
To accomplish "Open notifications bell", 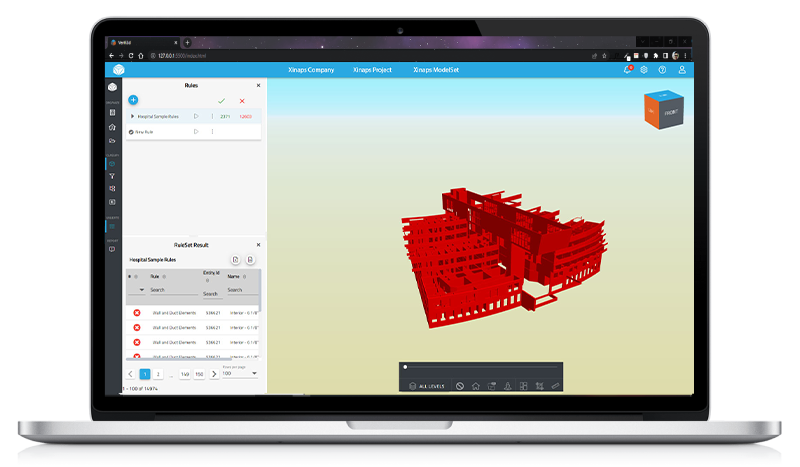I will (628, 69).
